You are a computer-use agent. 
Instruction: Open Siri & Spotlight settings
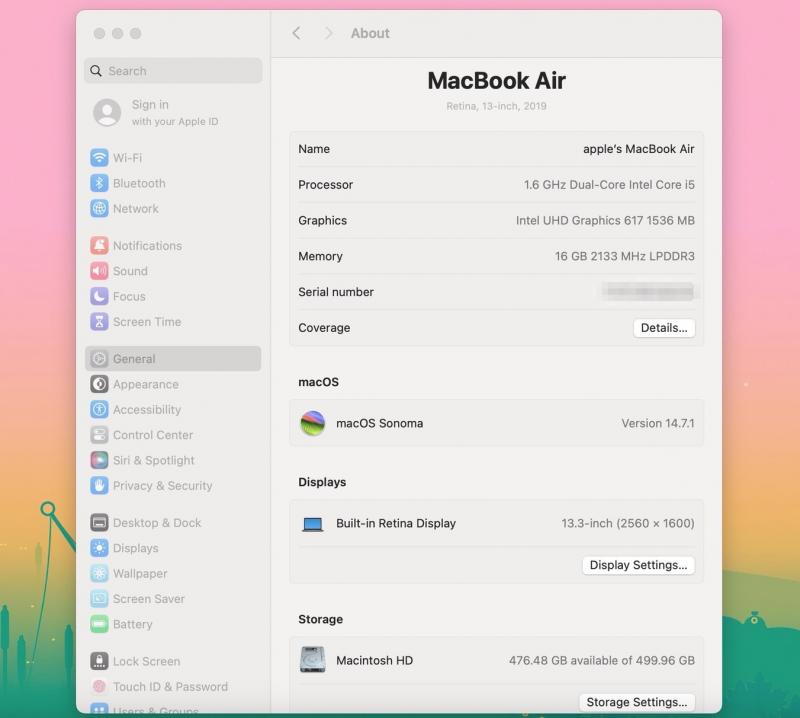(x=142, y=460)
